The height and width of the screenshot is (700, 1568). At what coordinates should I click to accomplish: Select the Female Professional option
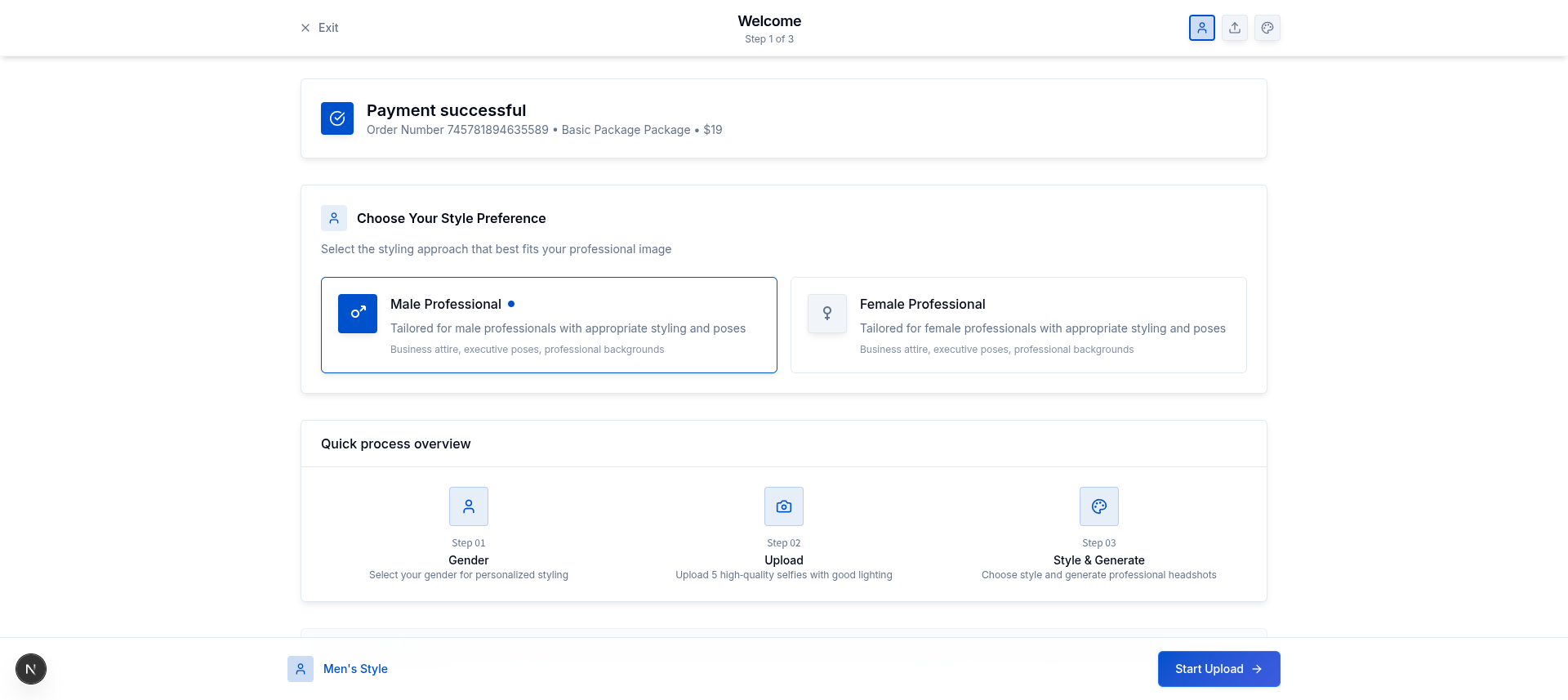click(1018, 325)
